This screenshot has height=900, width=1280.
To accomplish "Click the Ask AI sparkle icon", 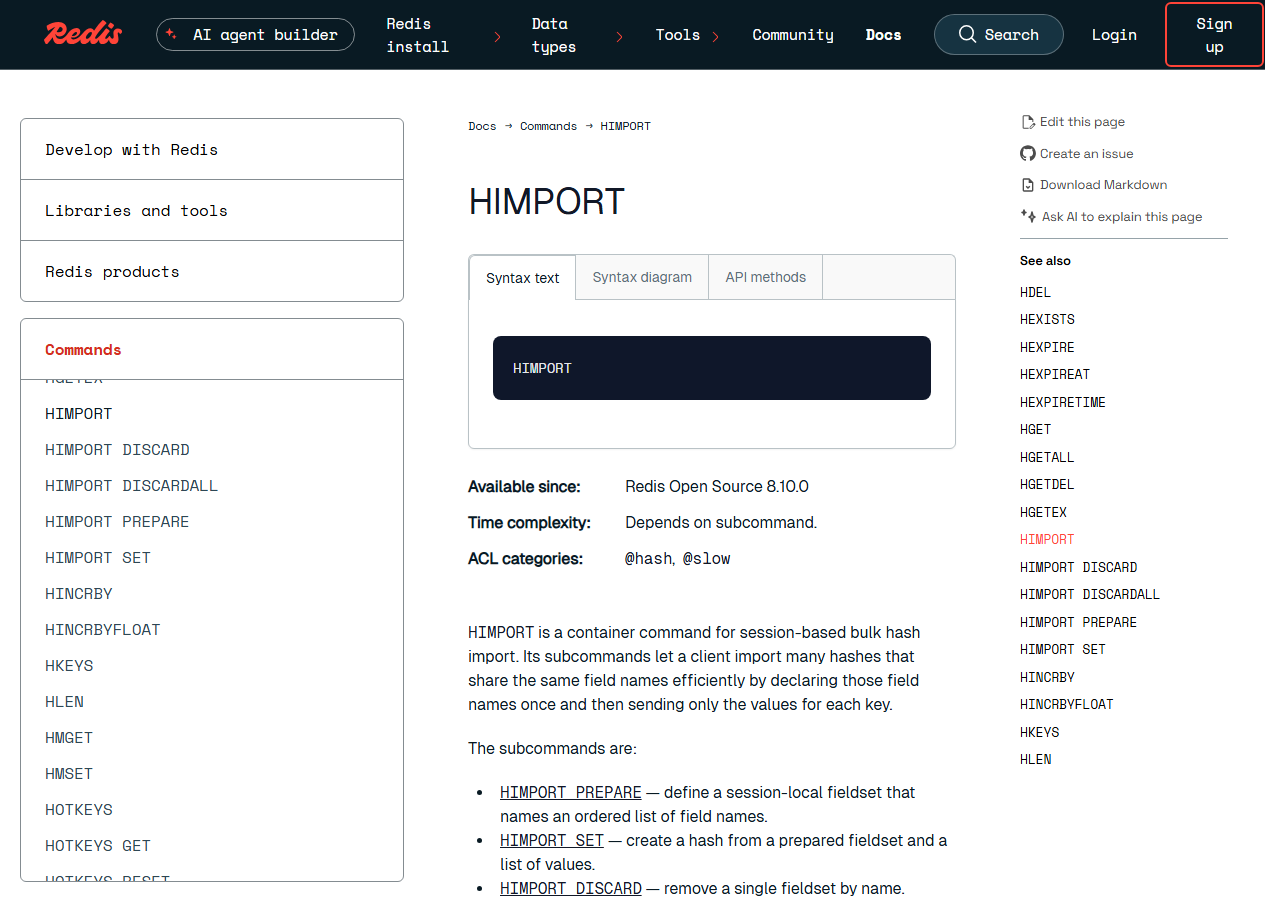I will point(1028,216).
